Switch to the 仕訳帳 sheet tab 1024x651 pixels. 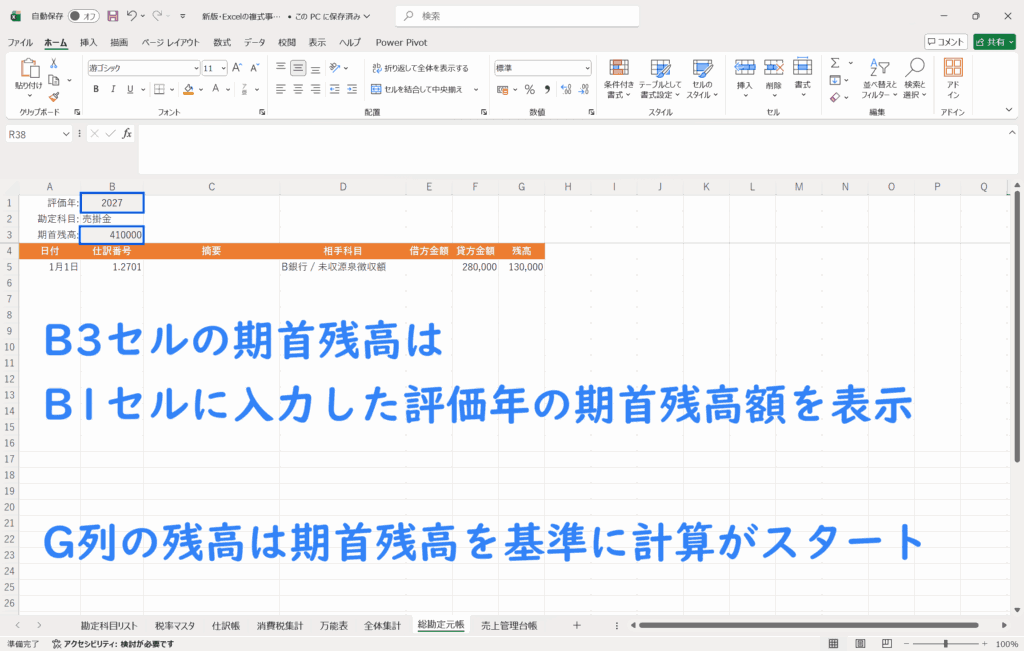(225, 625)
